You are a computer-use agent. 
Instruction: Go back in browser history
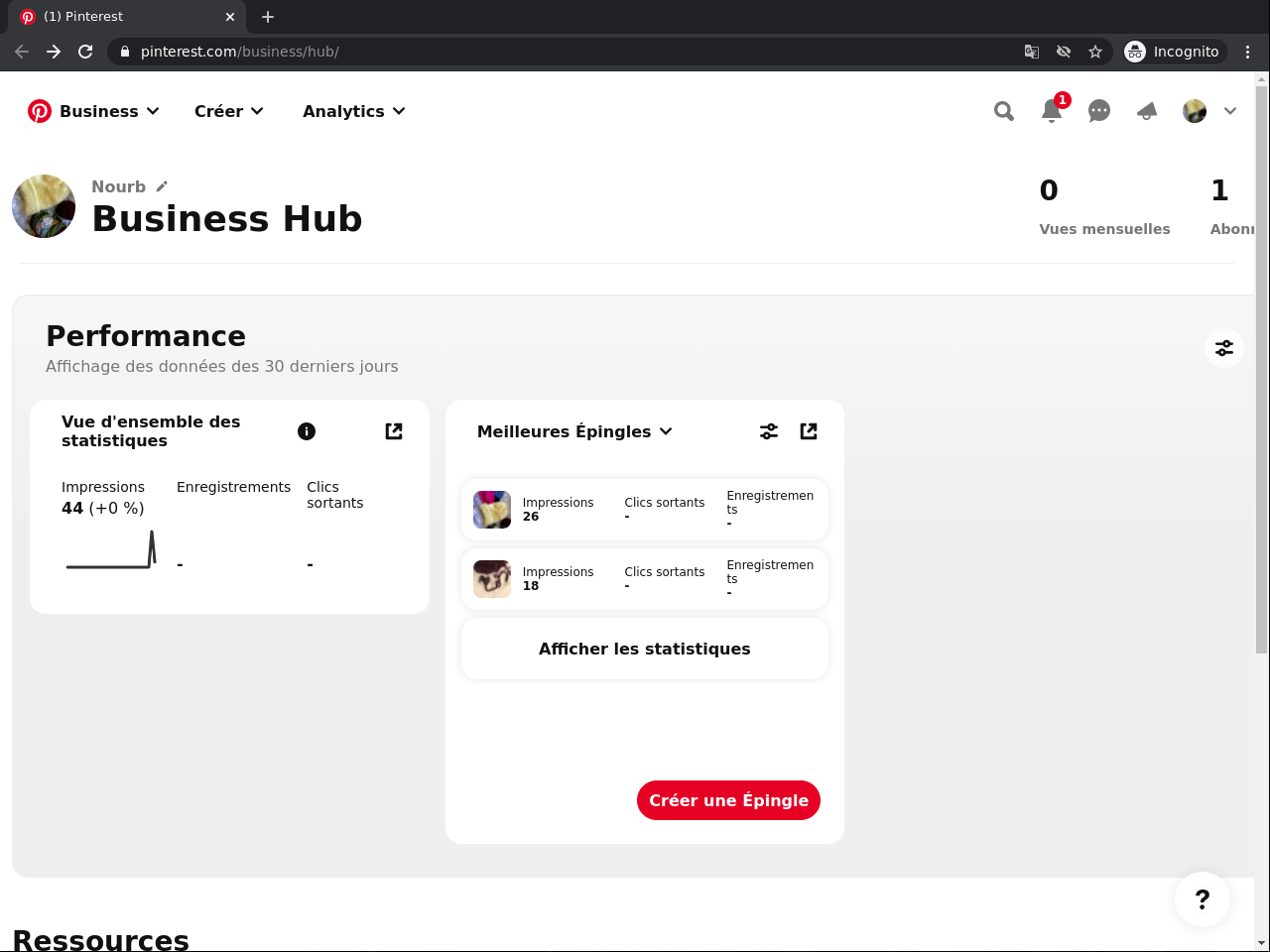click(22, 52)
